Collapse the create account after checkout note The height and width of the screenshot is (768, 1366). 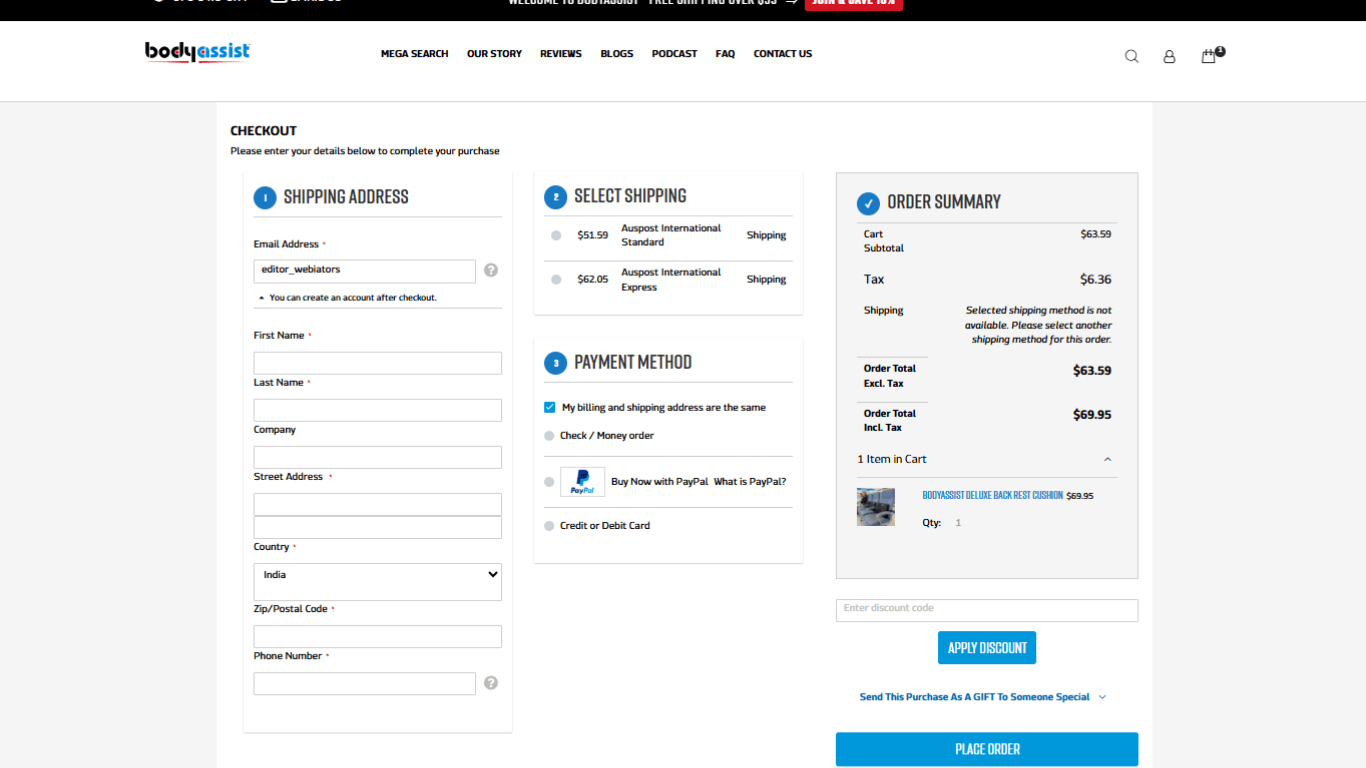347,298
